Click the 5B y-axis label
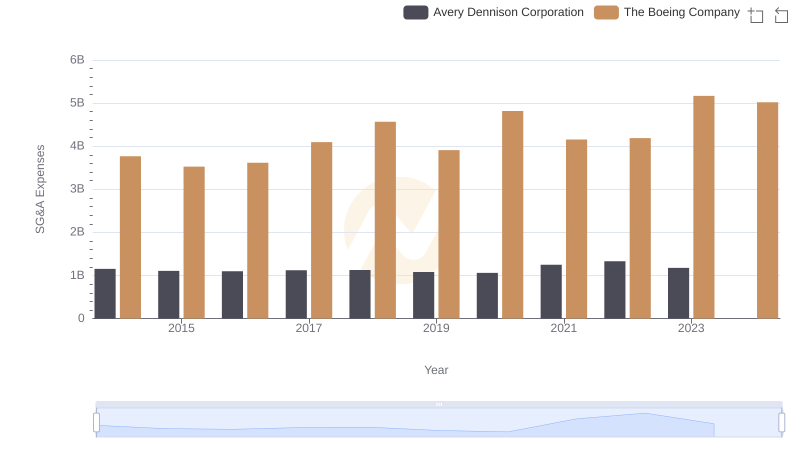 [x=77, y=103]
